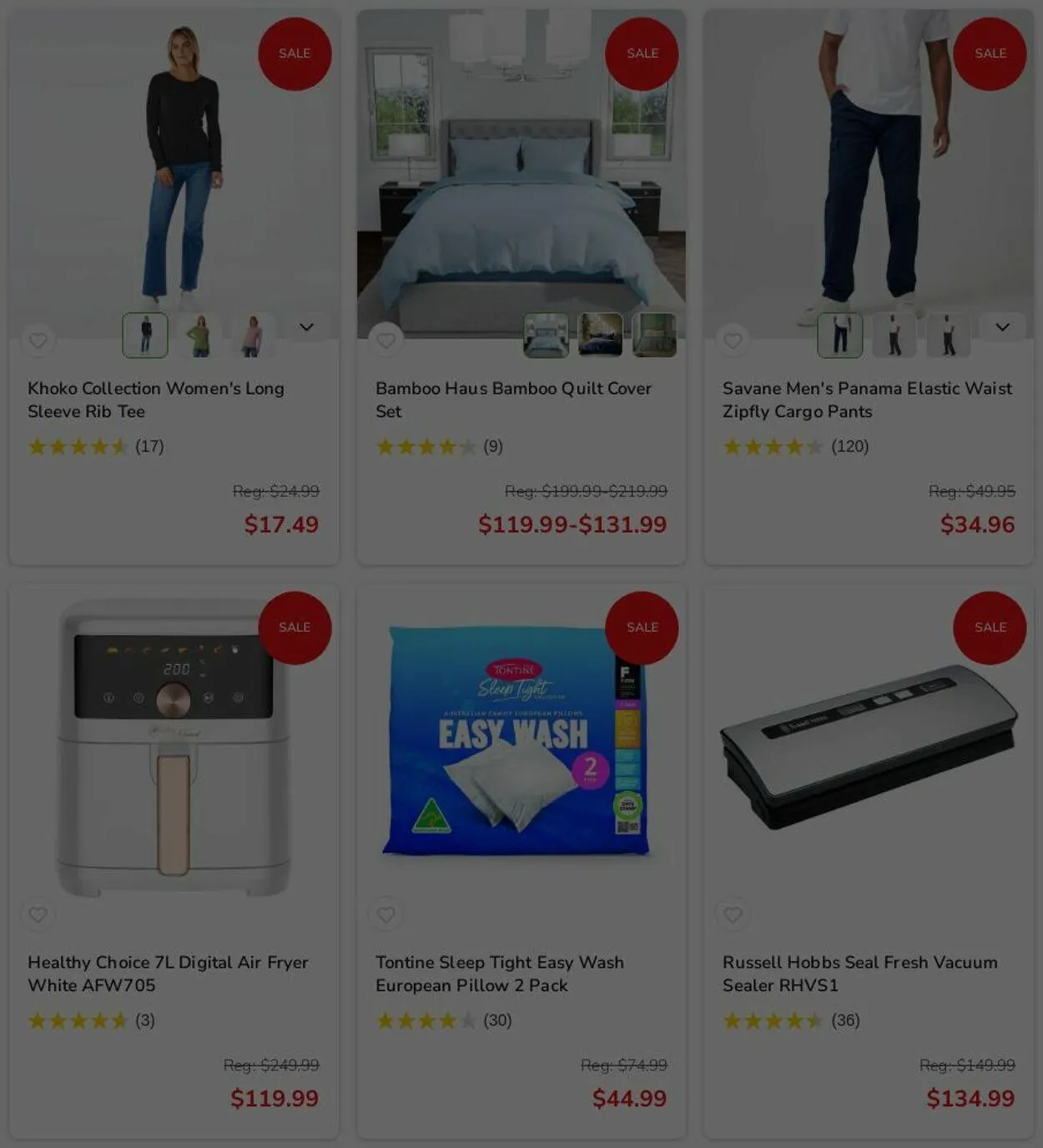The image size is (1043, 1148).
Task: Click the Vacuum Sealer product image
Action: (869, 748)
